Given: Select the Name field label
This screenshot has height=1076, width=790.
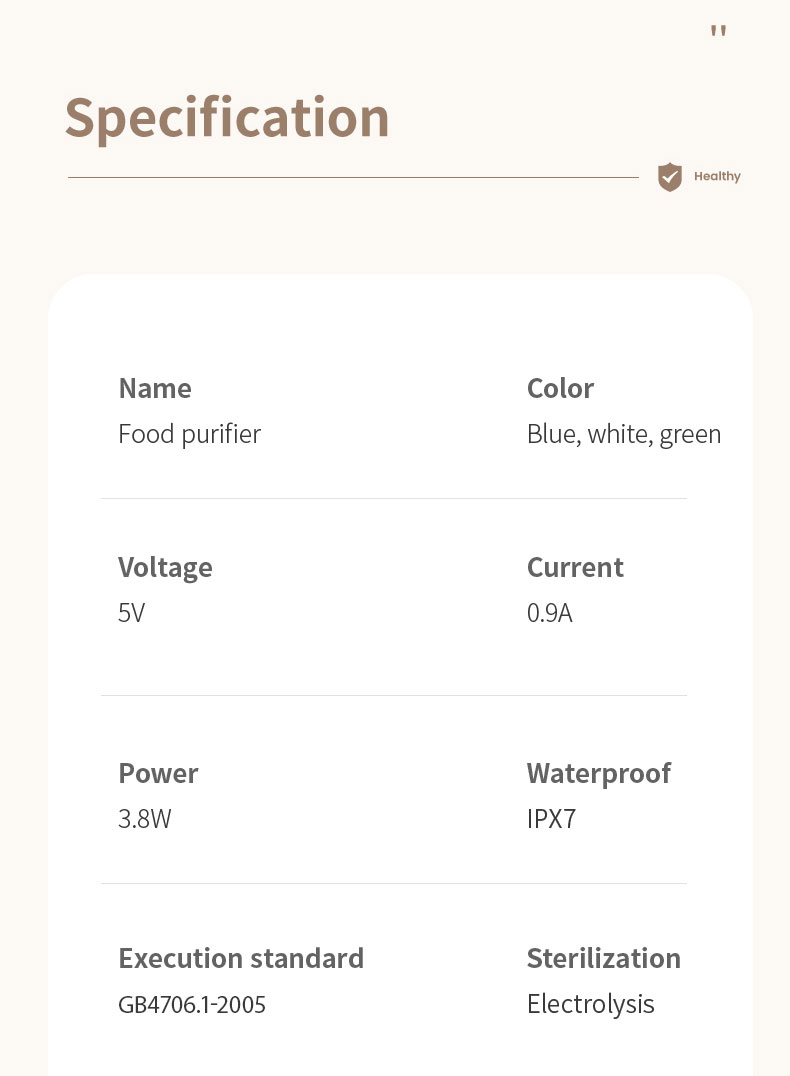Looking at the screenshot, I should [x=155, y=388].
